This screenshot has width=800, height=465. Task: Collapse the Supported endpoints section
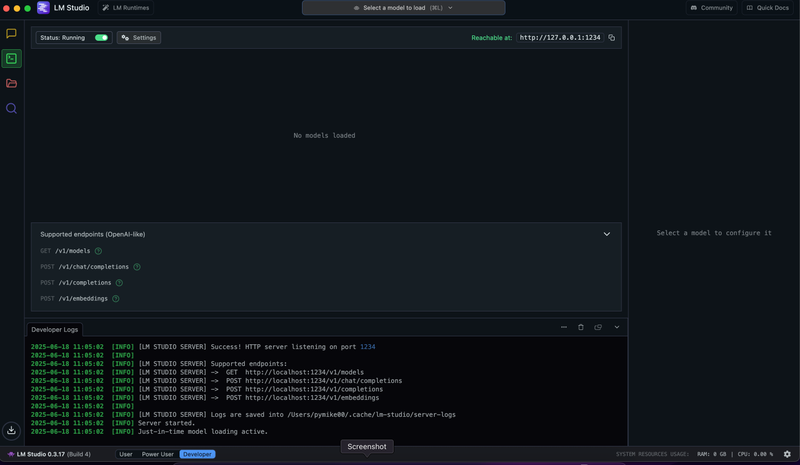607,234
